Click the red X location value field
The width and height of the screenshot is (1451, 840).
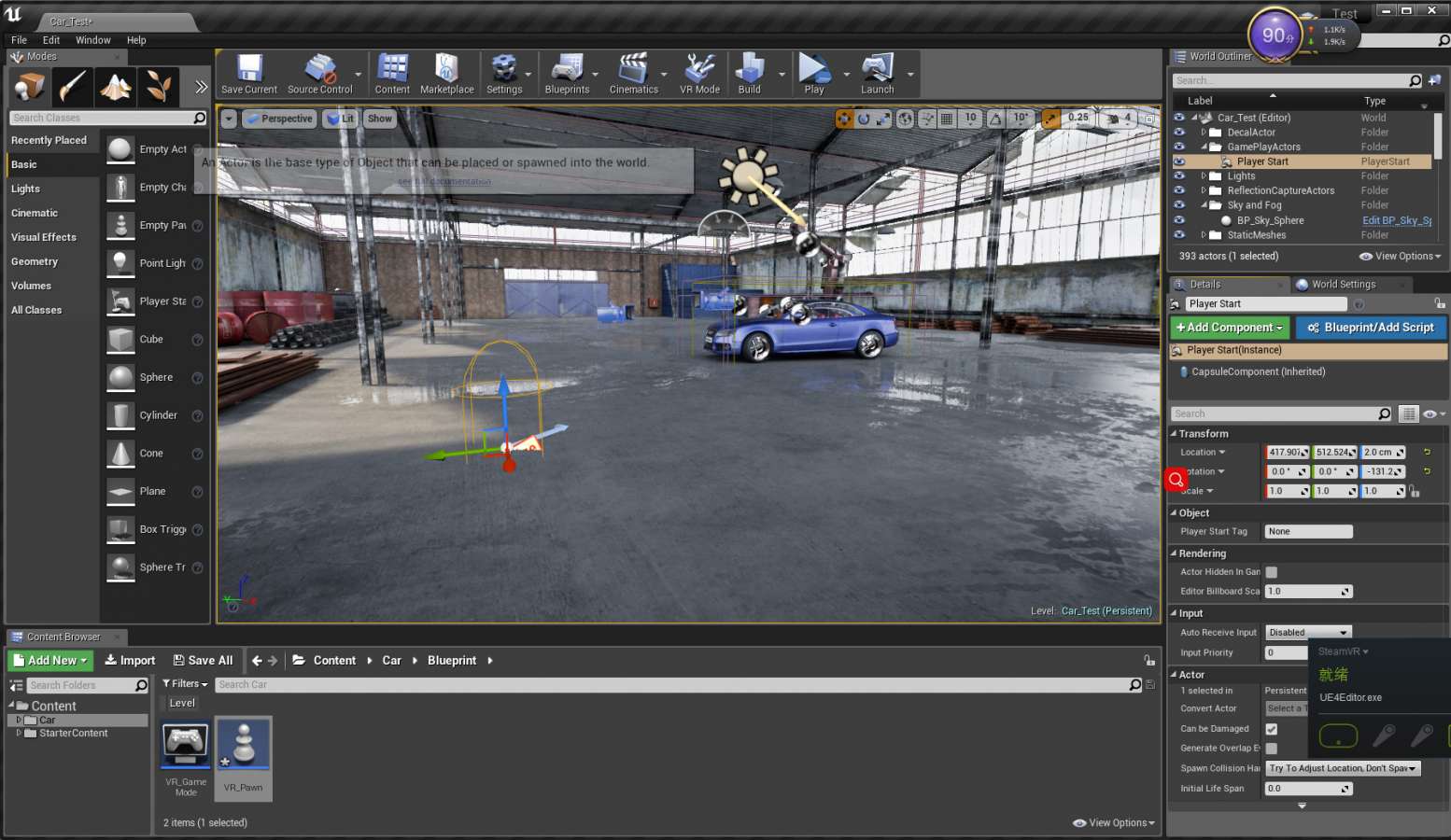point(1288,453)
